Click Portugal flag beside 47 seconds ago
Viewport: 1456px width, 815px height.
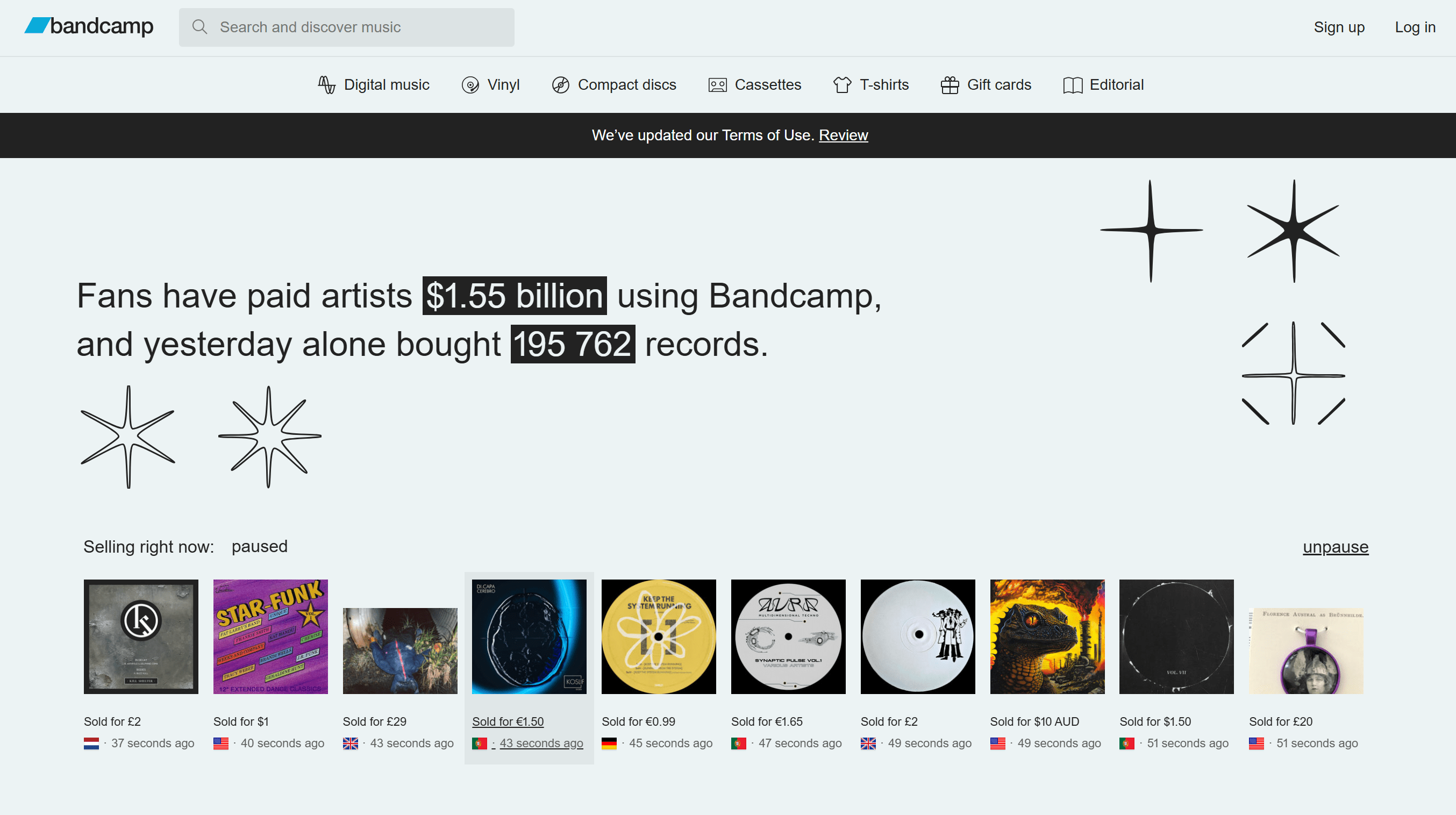point(738,743)
